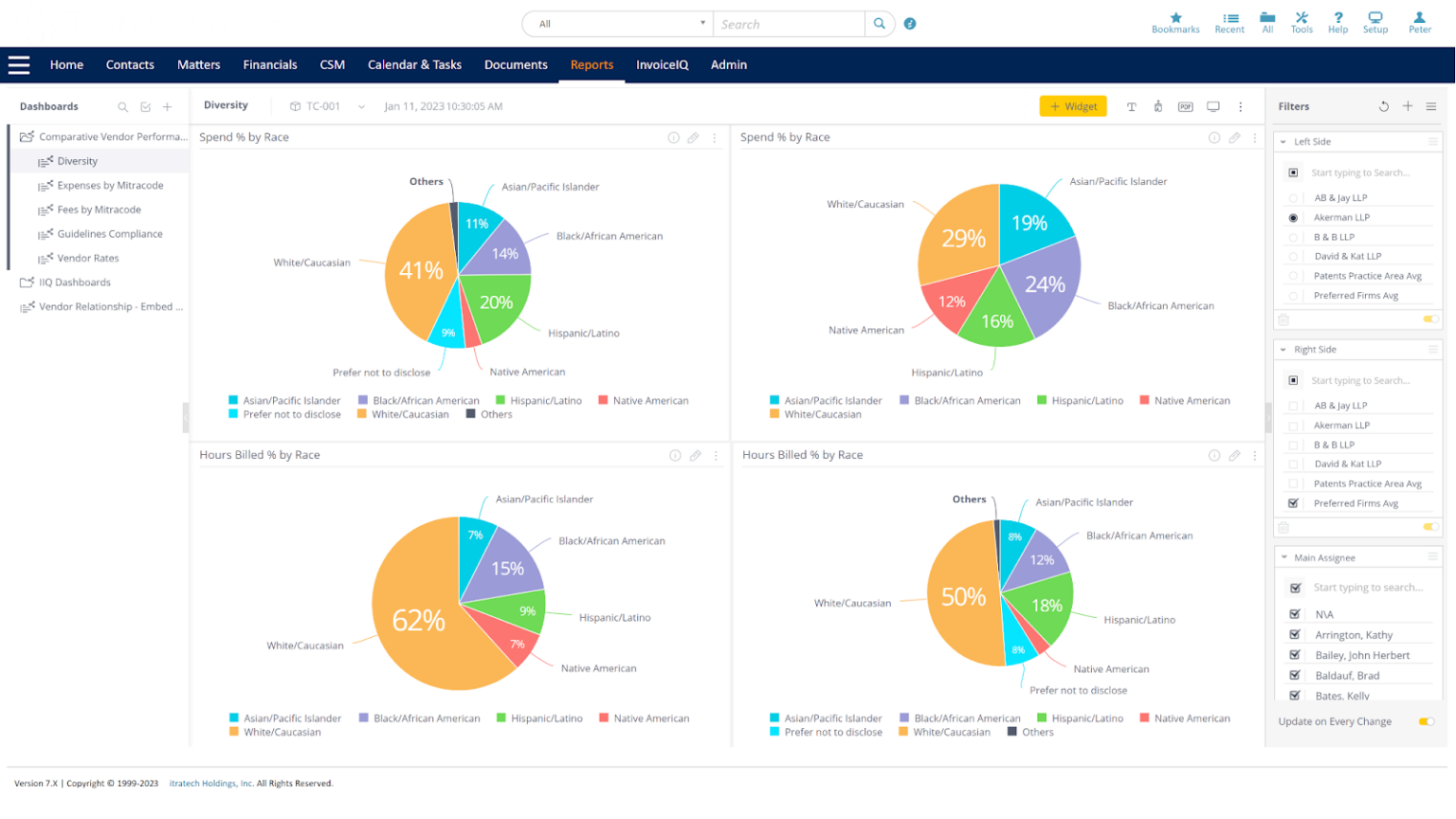
Task: Open the hamburger menu at top left
Action: pyautogui.click(x=19, y=65)
